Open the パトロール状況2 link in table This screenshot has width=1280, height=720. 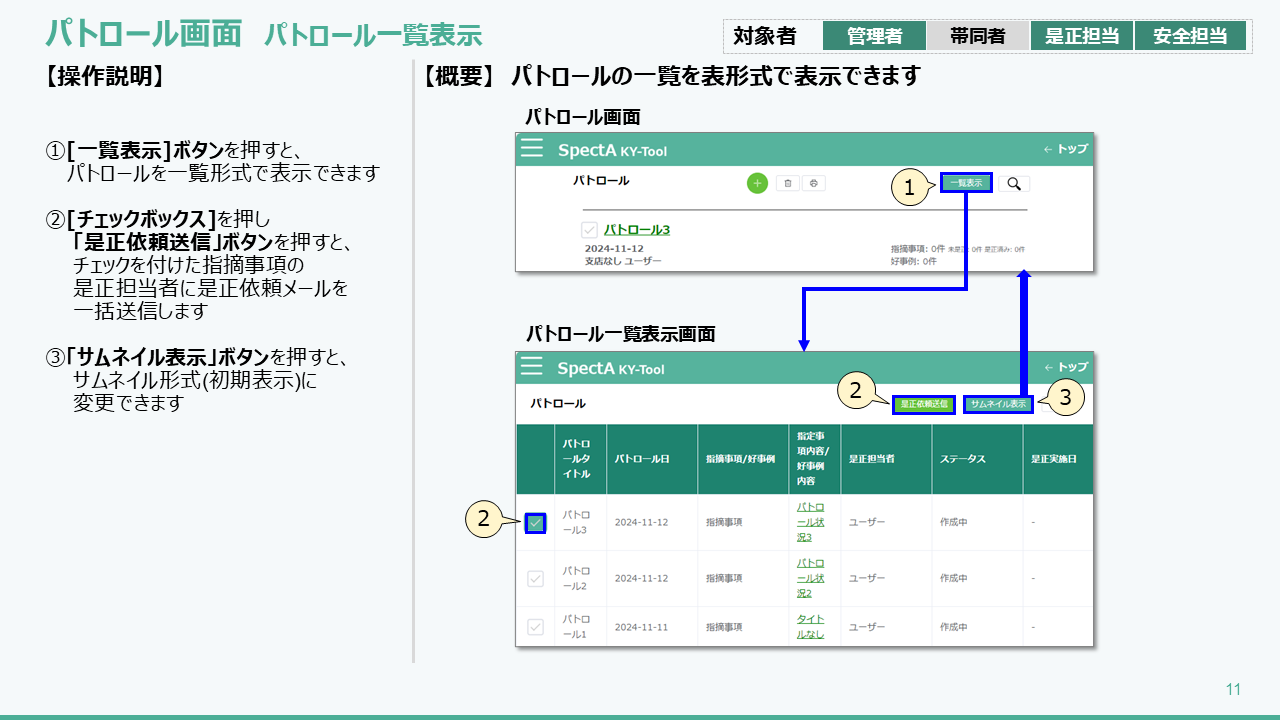pyautogui.click(x=810, y=578)
